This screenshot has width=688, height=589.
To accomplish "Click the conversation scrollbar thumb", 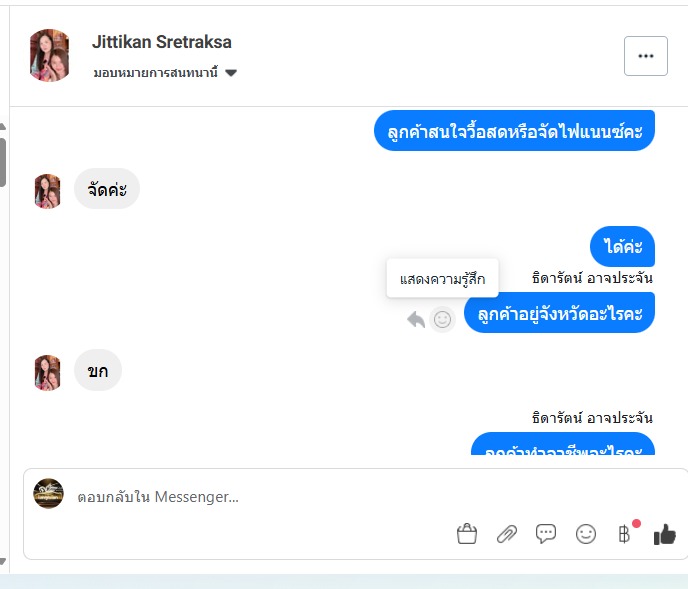I will coord(3,162).
